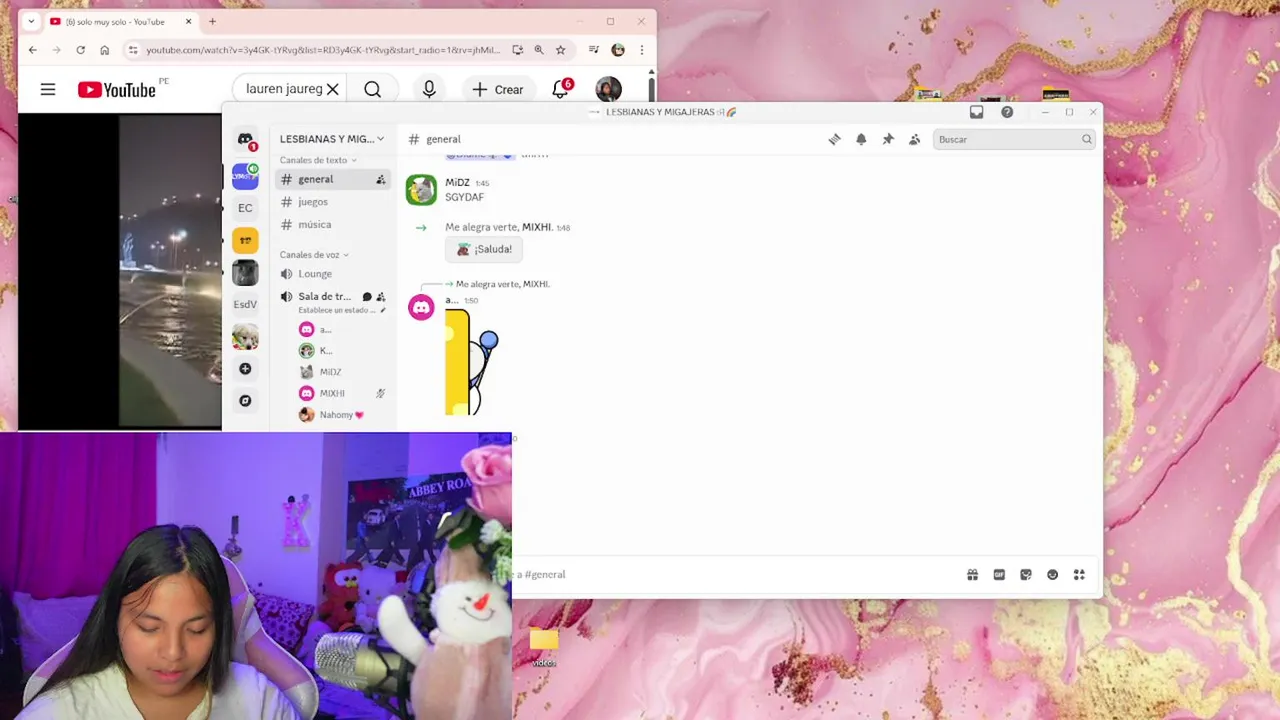Open Chrome three-dot menu
This screenshot has width=1280, height=720.
tap(642, 50)
